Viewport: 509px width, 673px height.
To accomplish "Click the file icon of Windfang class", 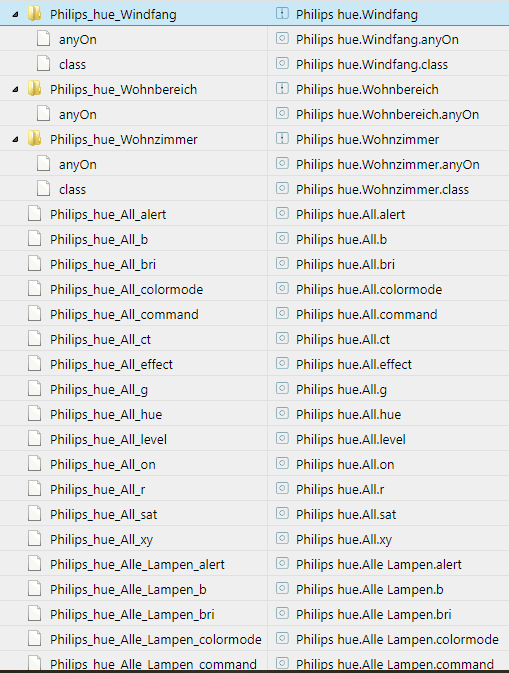I will [43, 64].
